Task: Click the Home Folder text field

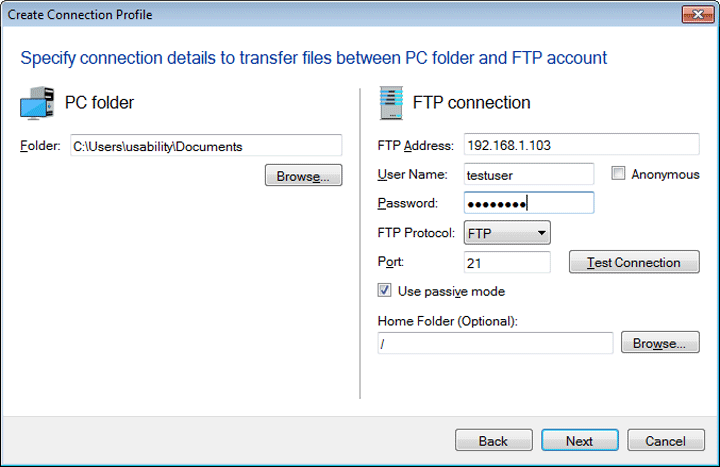Action: (495, 343)
